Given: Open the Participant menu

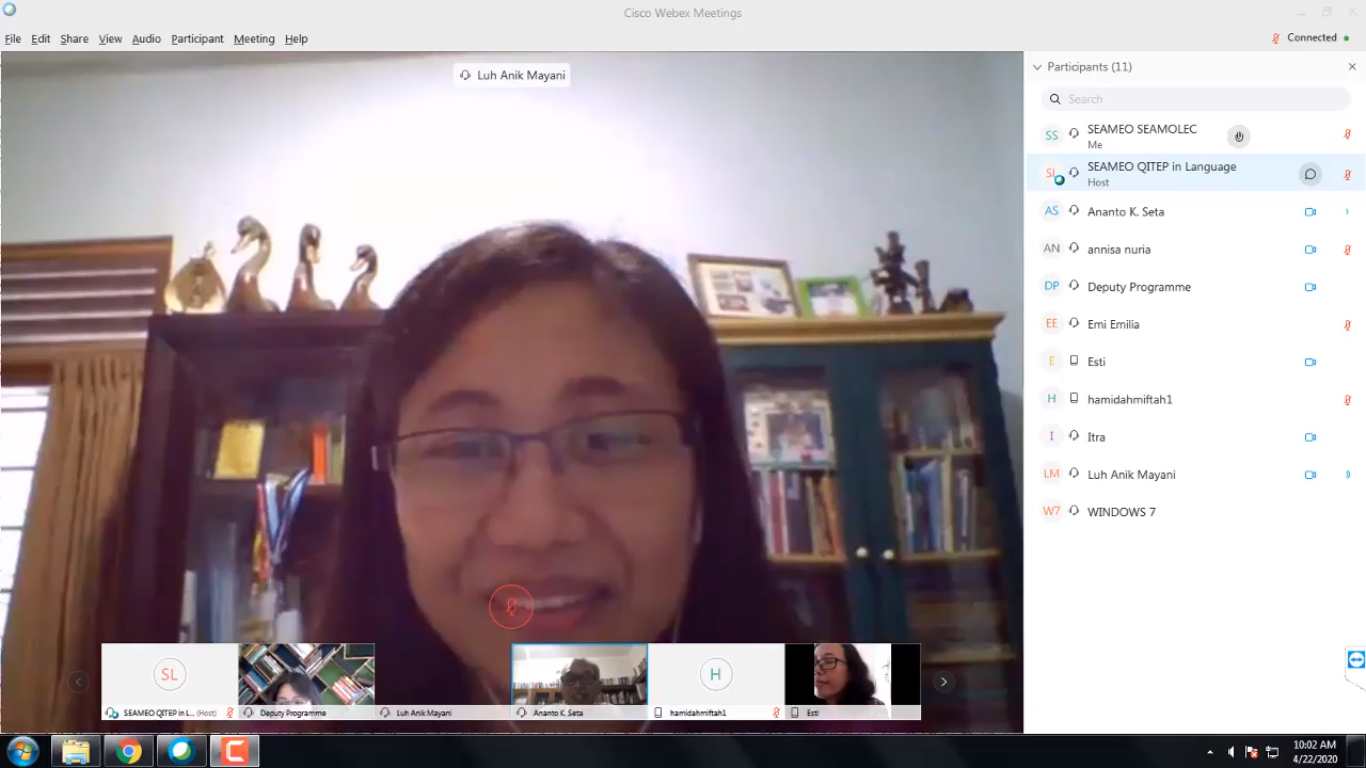Looking at the screenshot, I should [x=197, y=39].
